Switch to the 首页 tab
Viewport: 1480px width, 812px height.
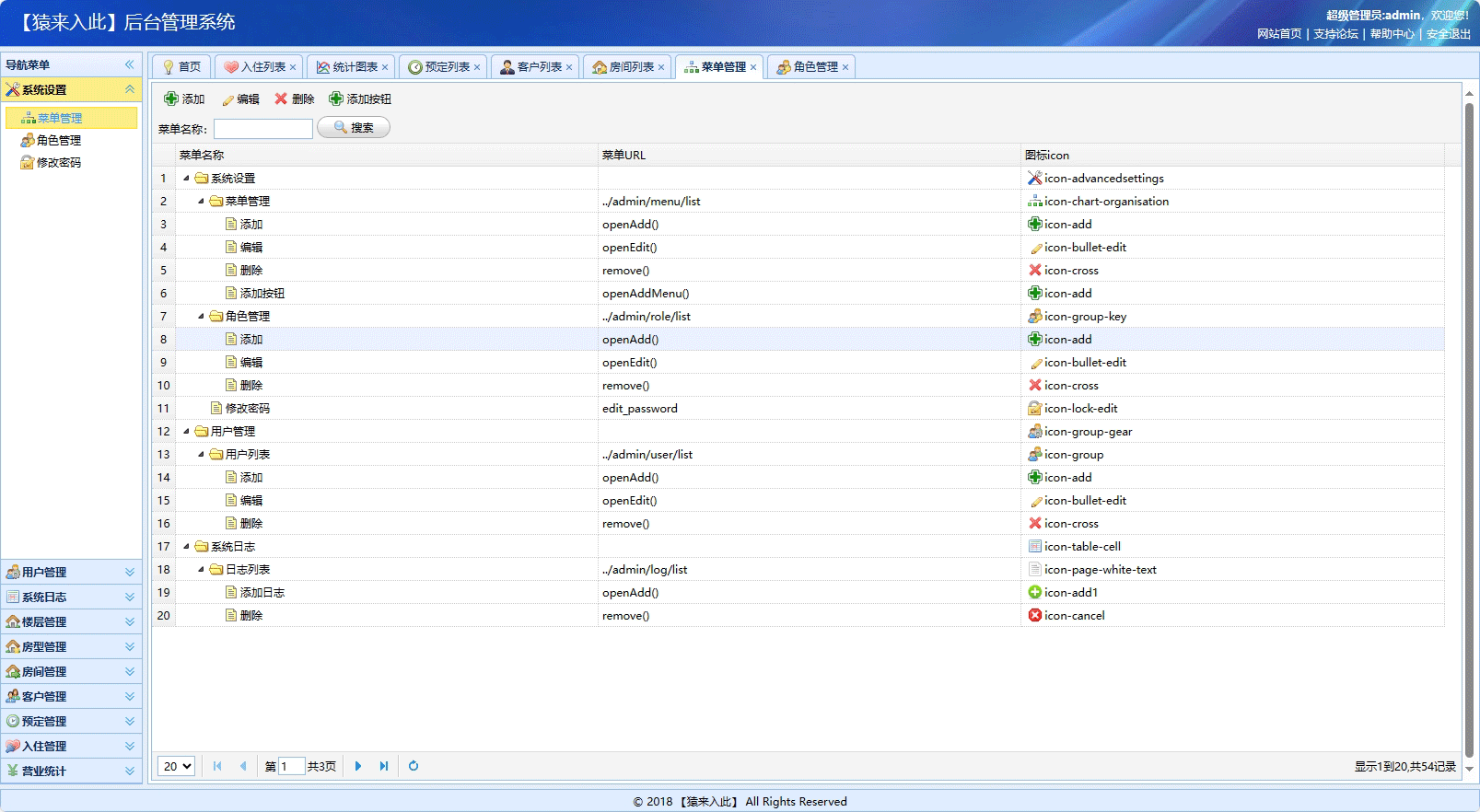coord(182,67)
